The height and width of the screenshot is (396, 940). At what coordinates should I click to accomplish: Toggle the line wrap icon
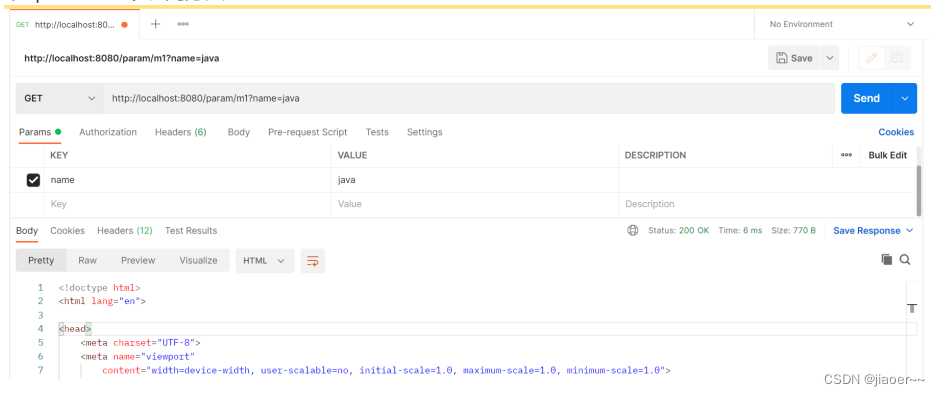312,261
